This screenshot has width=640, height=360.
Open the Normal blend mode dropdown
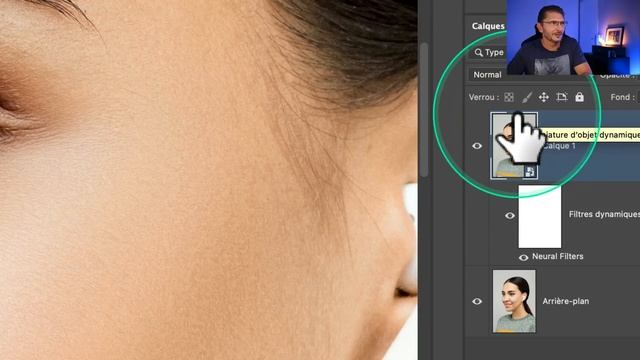(x=489, y=75)
